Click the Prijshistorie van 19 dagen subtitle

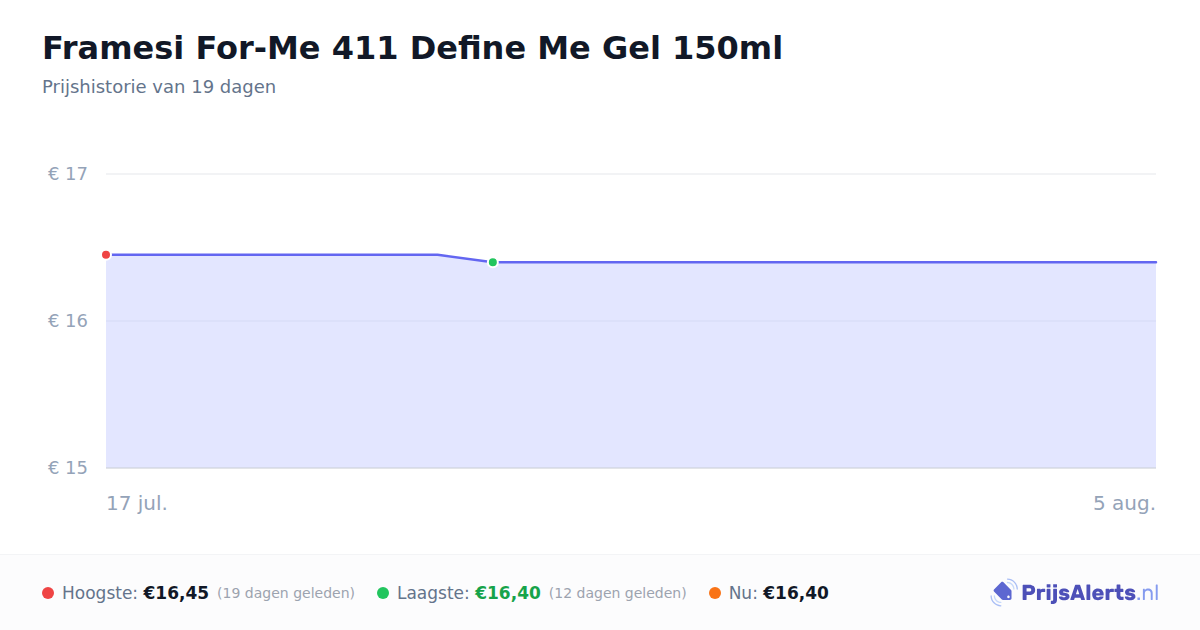159,87
